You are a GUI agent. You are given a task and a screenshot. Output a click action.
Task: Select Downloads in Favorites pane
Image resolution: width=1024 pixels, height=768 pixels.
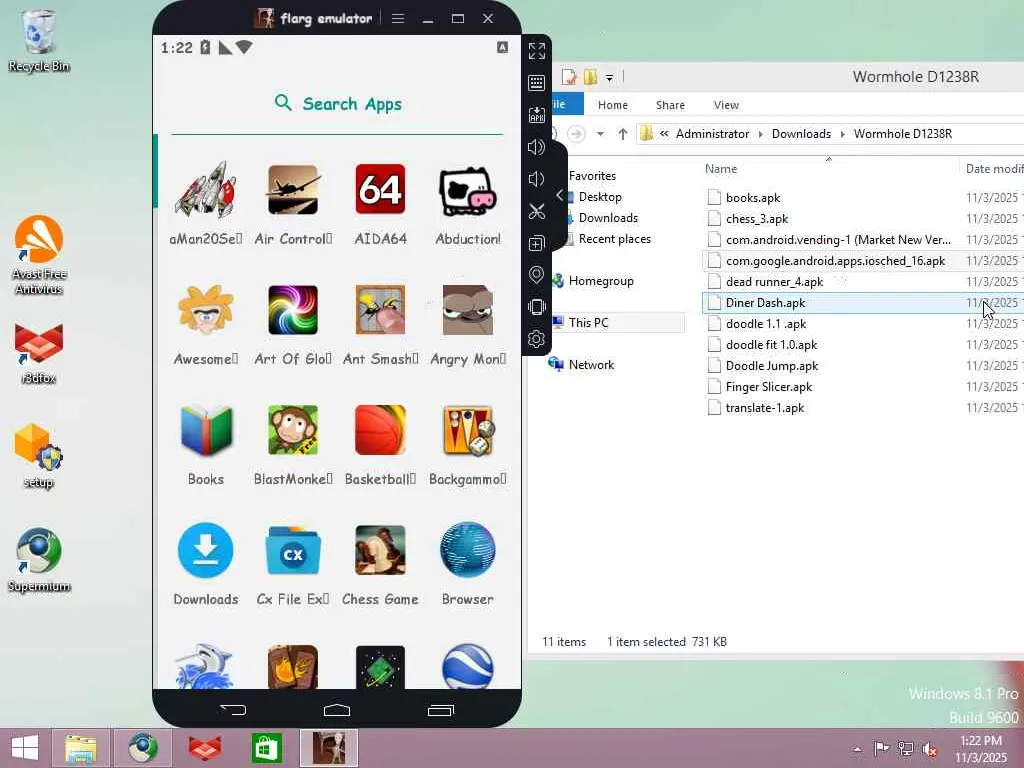click(608, 217)
